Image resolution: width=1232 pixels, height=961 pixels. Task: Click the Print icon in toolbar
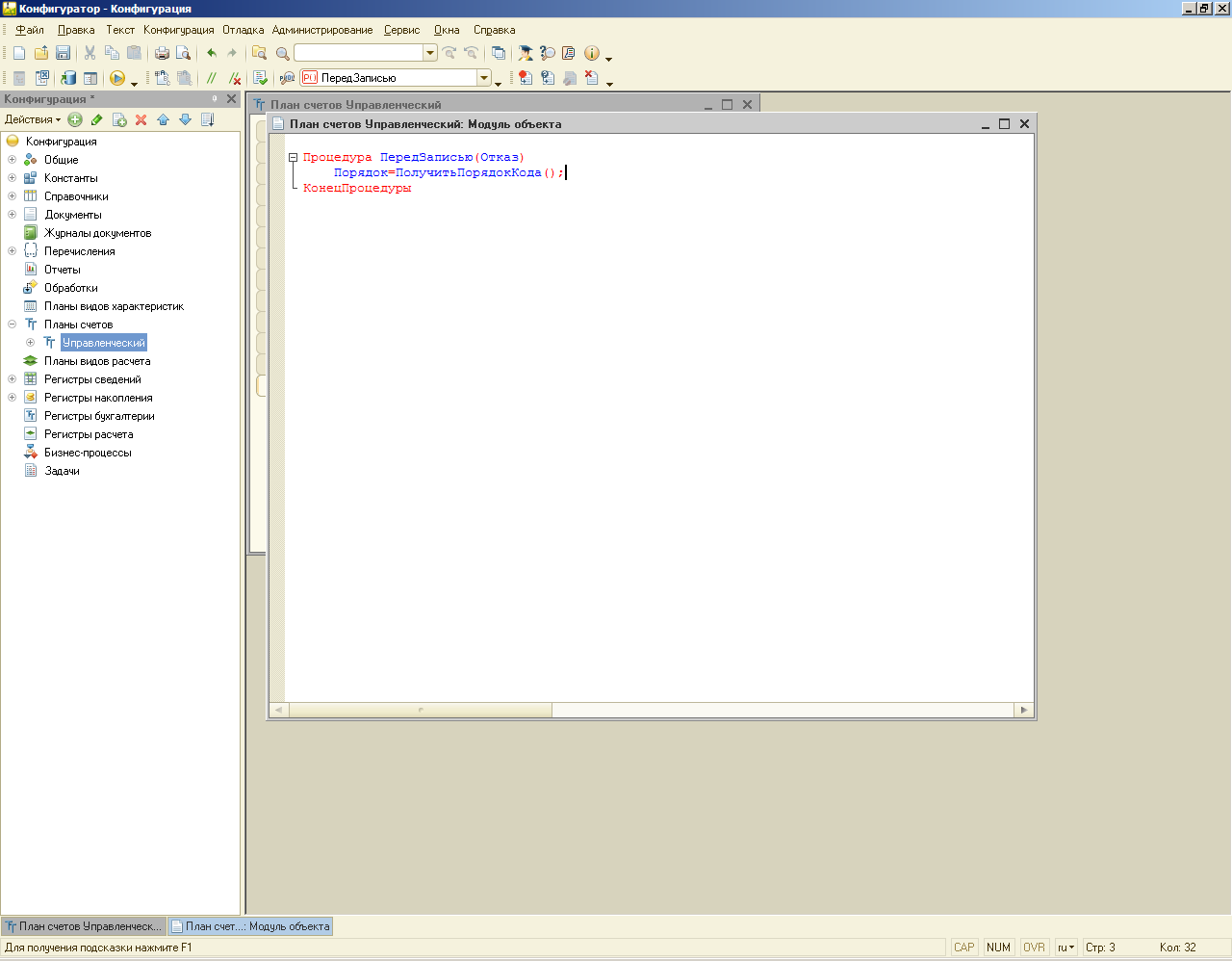tap(162, 53)
